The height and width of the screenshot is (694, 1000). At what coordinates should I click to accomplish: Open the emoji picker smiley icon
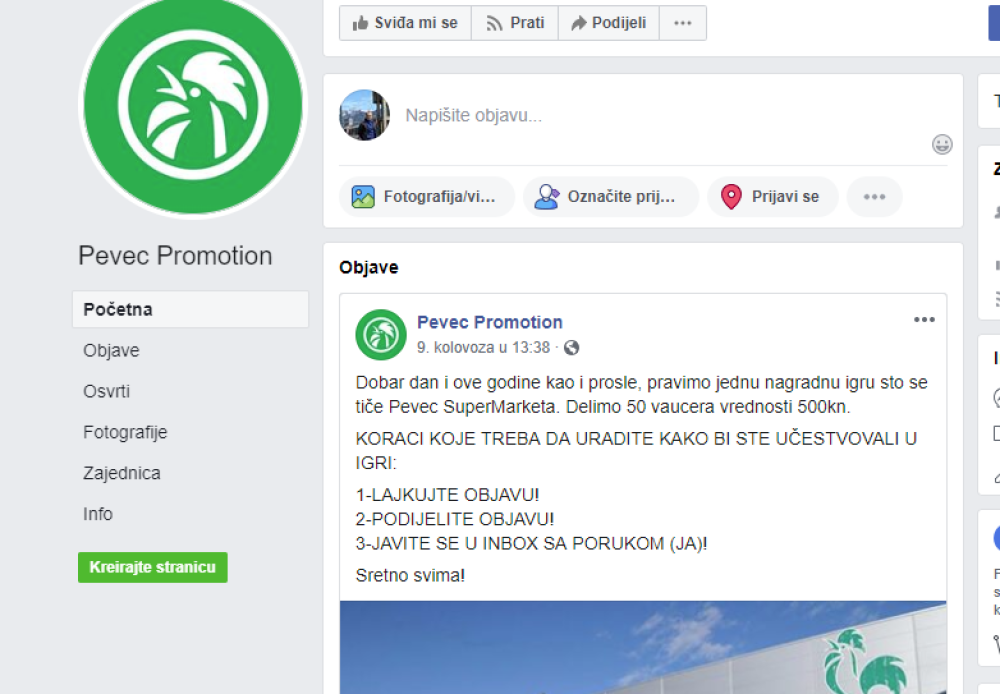(942, 145)
